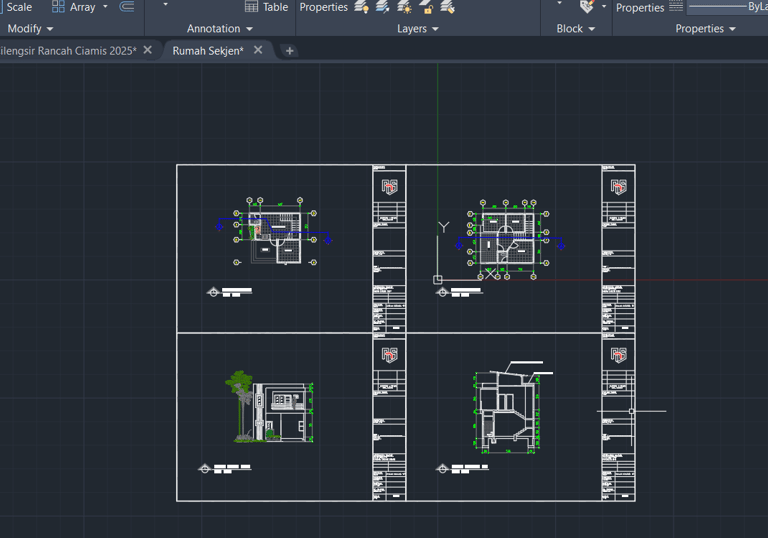Select the top-right sheet floor plan drawing
The image size is (768, 538).
pyautogui.click(x=509, y=239)
